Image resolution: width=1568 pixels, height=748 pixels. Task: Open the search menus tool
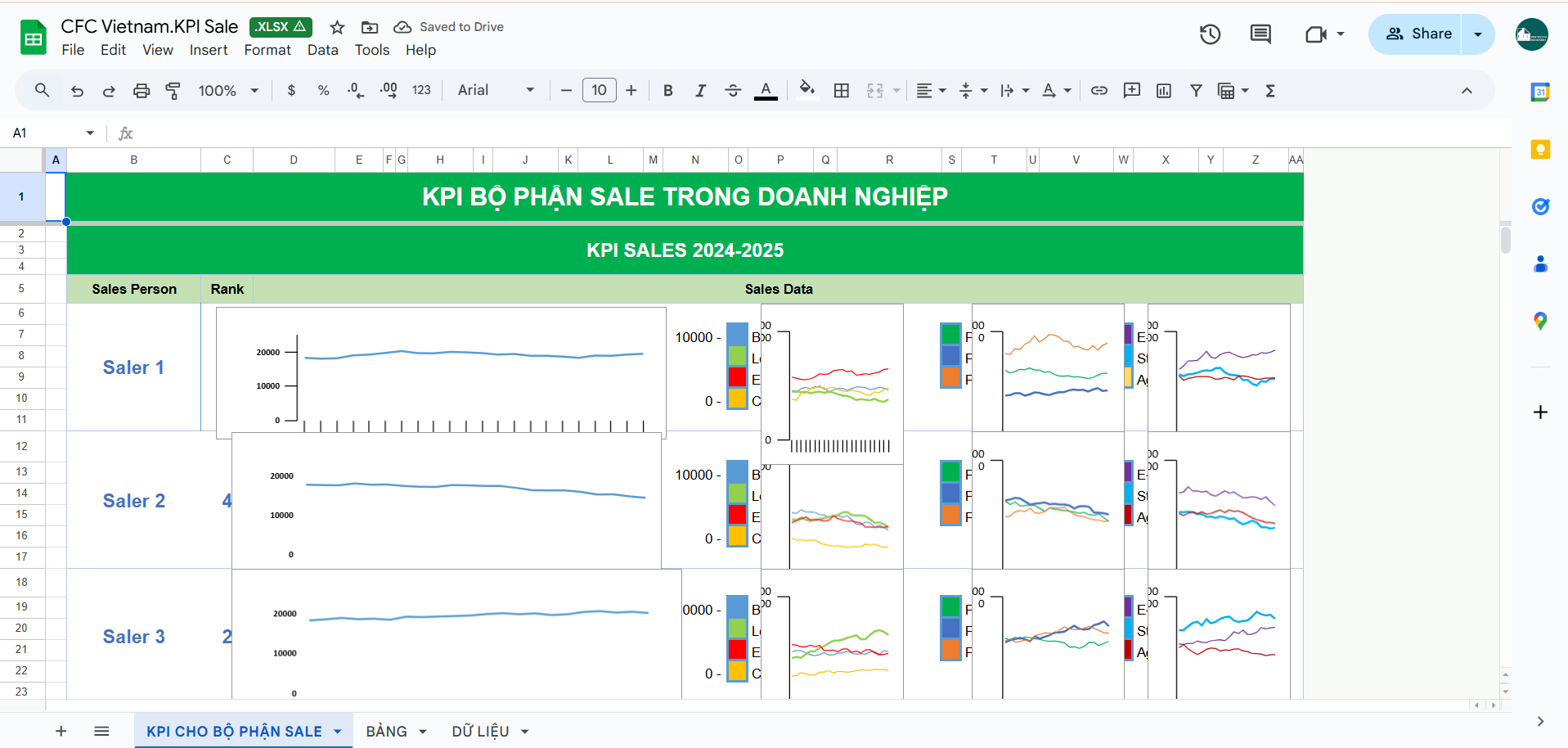[43, 90]
